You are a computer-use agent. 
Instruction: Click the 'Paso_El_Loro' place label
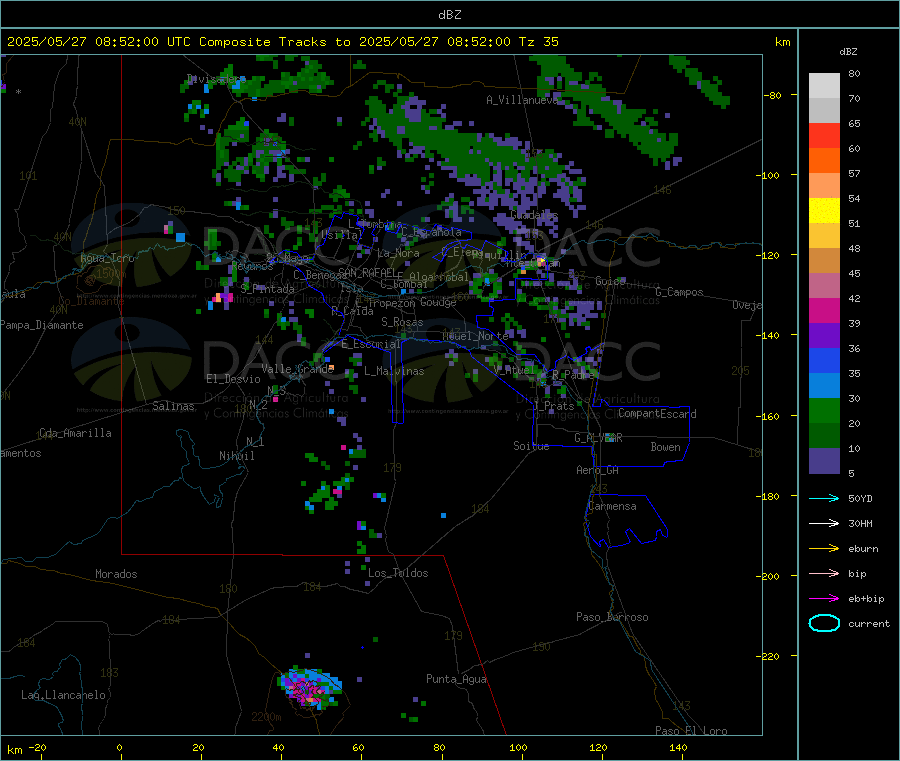(691, 731)
